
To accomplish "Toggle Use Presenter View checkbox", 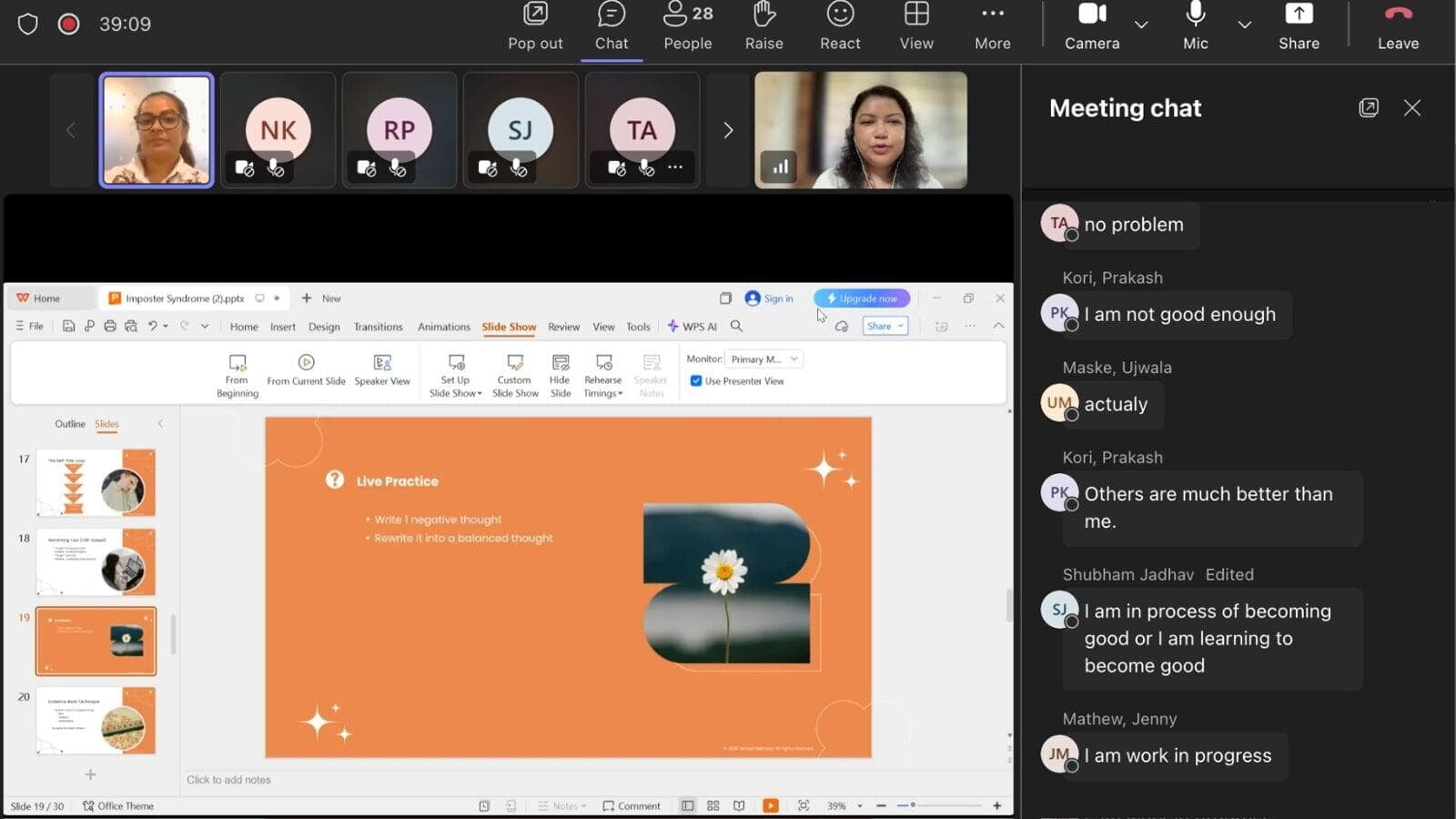I will pos(696,381).
